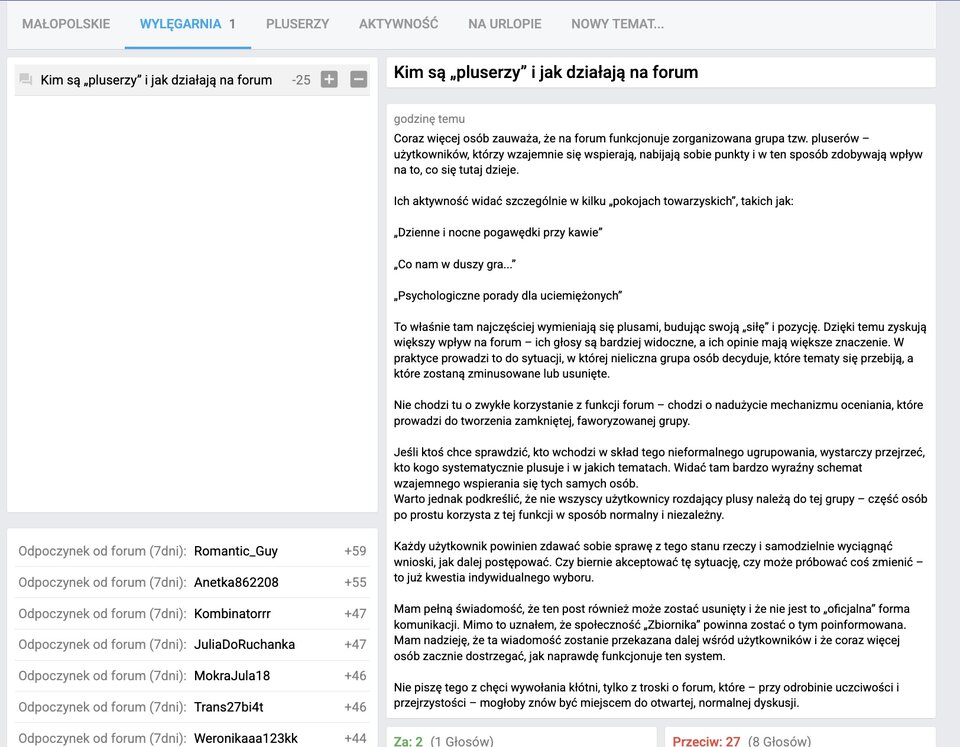
Task: Open the Pluserzy tab
Action: [x=297, y=24]
